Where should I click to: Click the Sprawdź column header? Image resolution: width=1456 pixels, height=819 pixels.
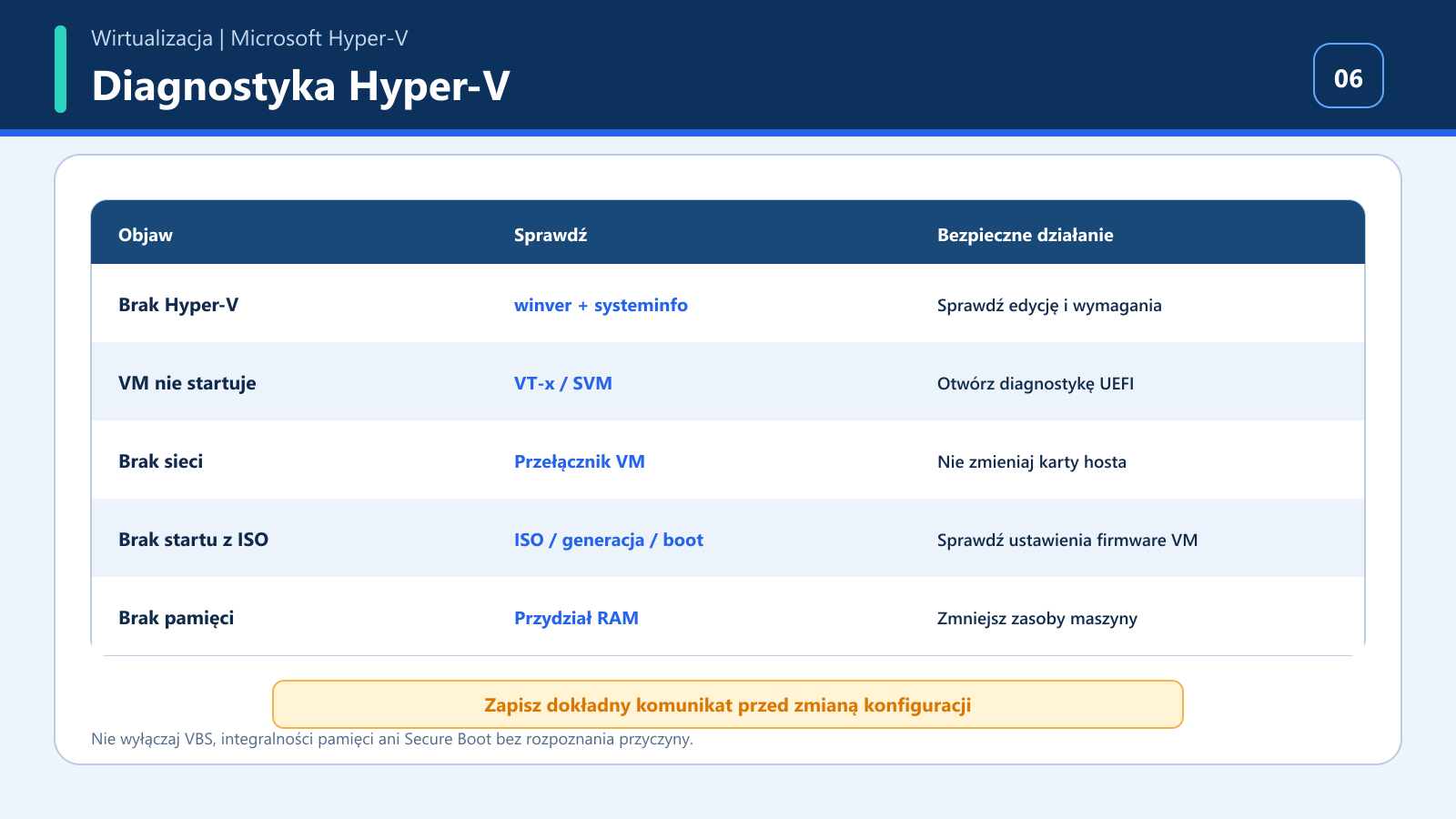(x=551, y=235)
